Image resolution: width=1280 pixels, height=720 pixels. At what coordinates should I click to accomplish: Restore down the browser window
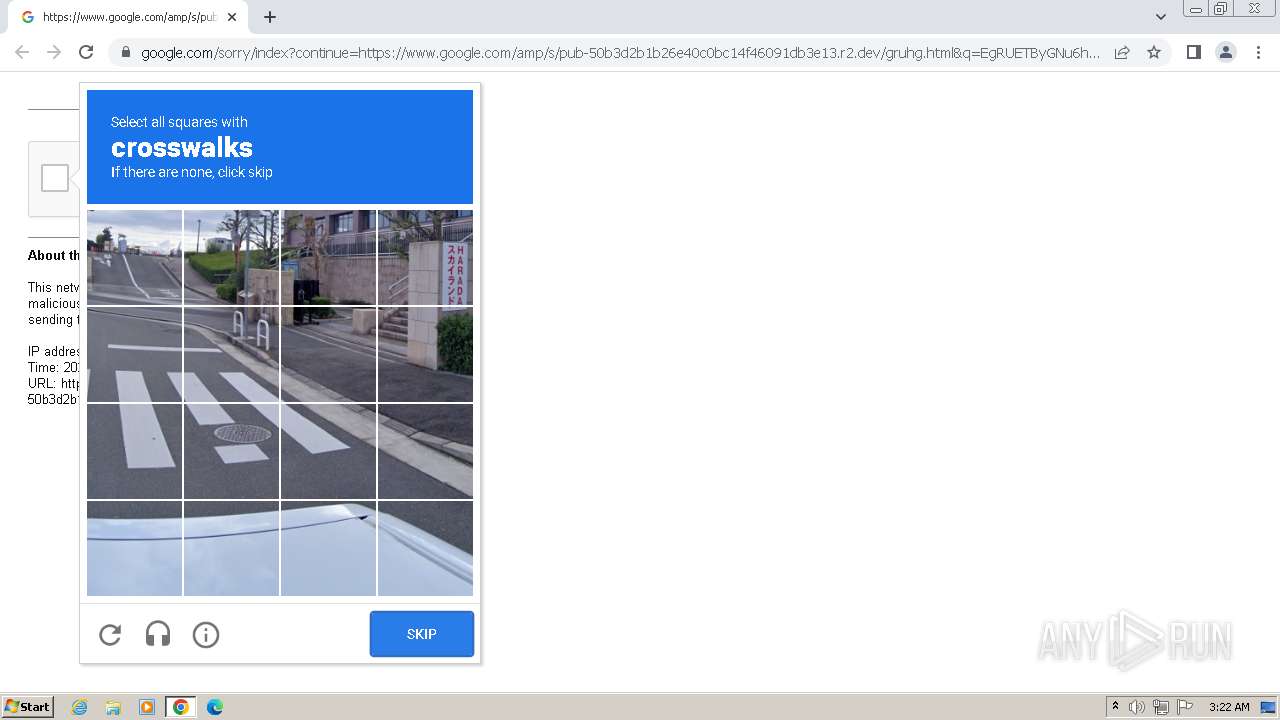coord(1220,8)
